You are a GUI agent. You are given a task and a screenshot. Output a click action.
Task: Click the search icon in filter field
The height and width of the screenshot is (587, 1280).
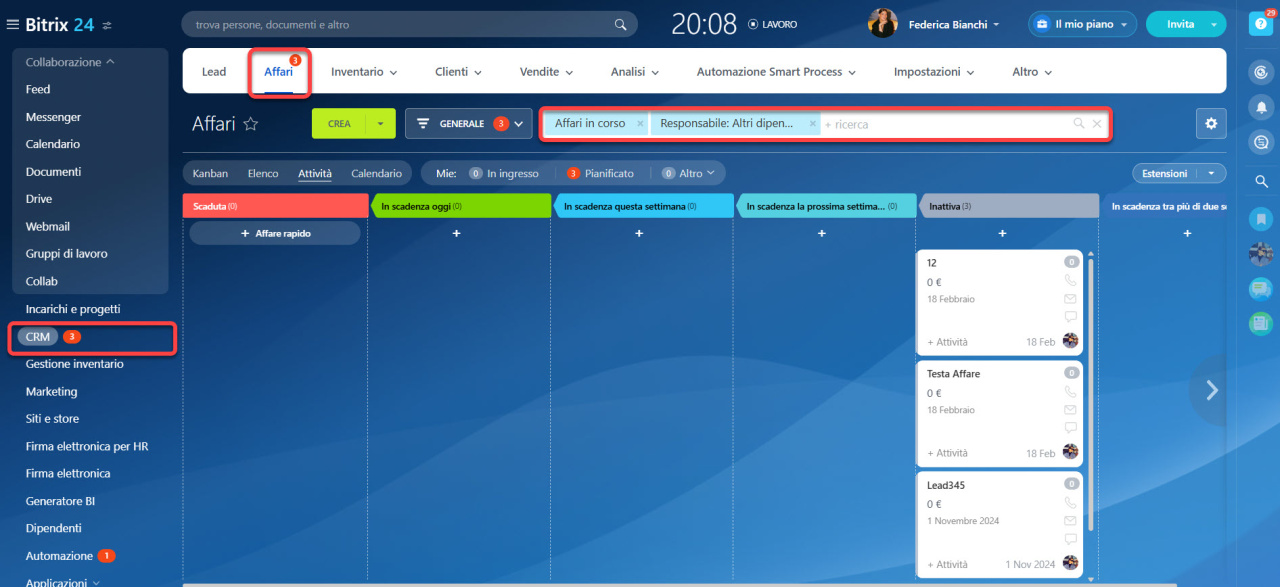point(1079,124)
